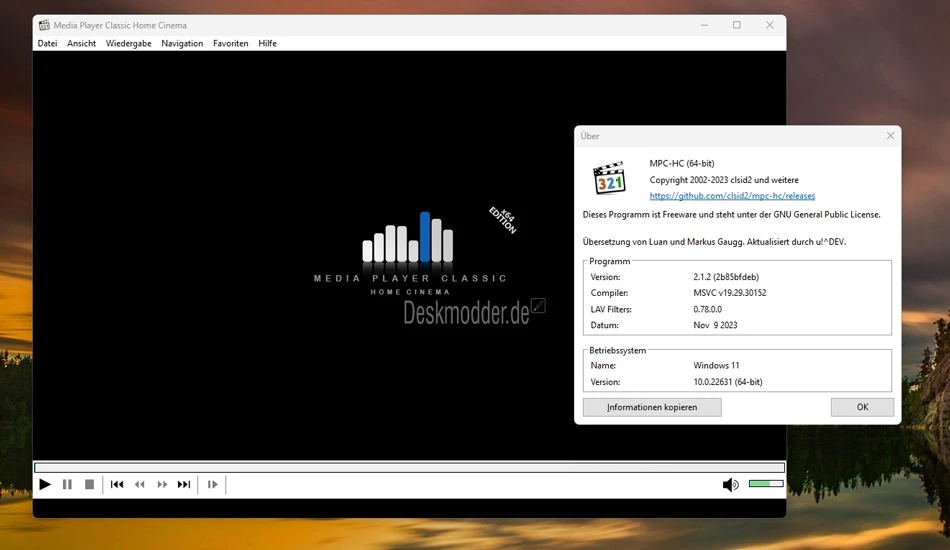Image resolution: width=950 pixels, height=550 pixels.
Task: Skip to next track icon
Action: click(184, 485)
